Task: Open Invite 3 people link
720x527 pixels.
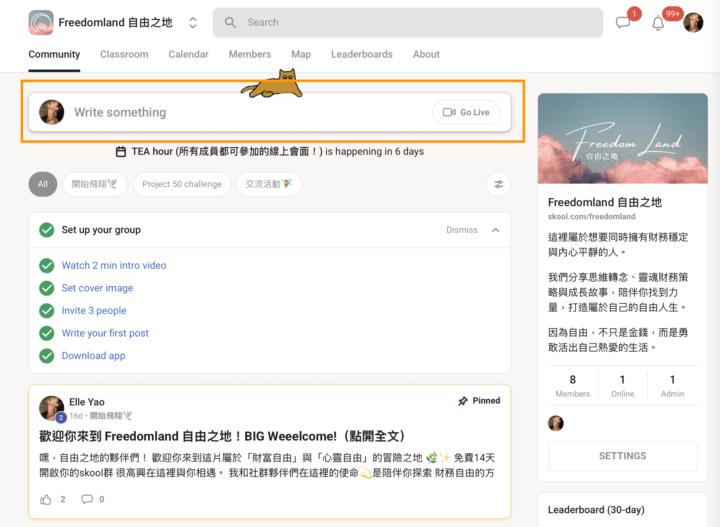Action: [x=94, y=310]
